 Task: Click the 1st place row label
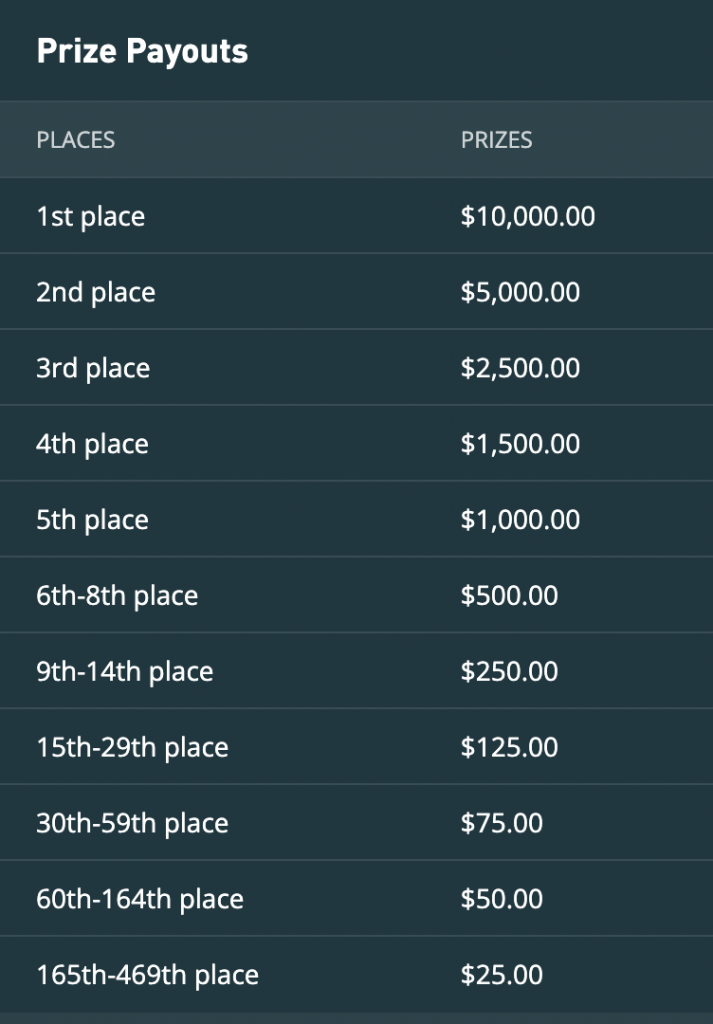tap(91, 216)
